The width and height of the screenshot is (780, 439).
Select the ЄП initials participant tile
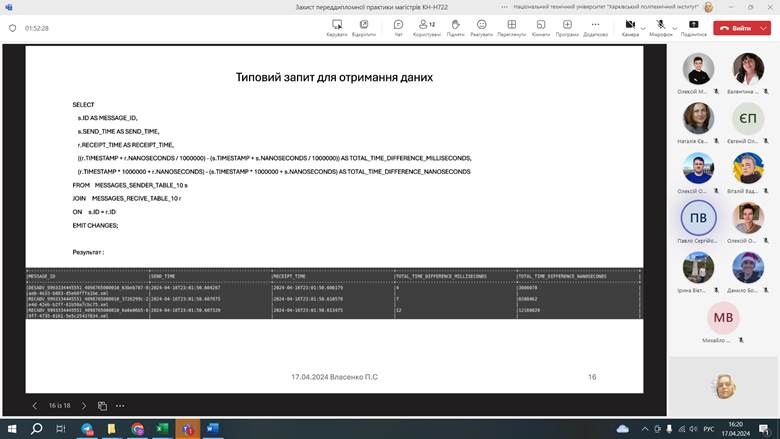pos(748,118)
